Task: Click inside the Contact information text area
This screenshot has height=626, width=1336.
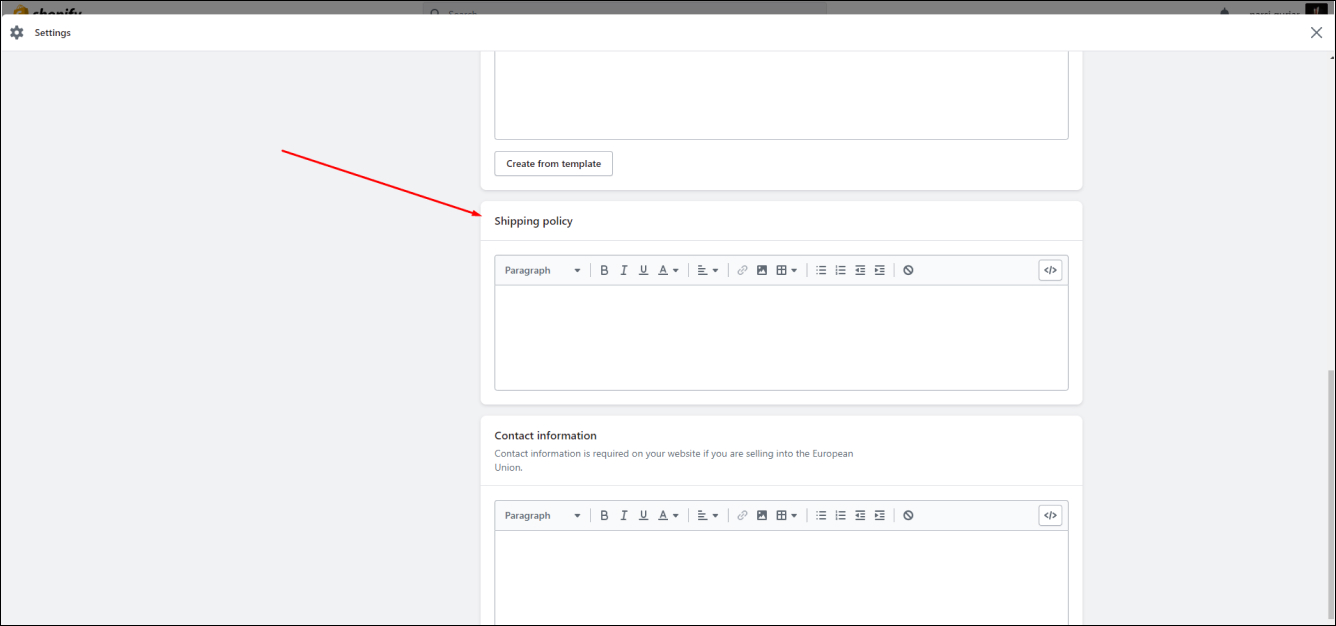Action: pos(781,578)
